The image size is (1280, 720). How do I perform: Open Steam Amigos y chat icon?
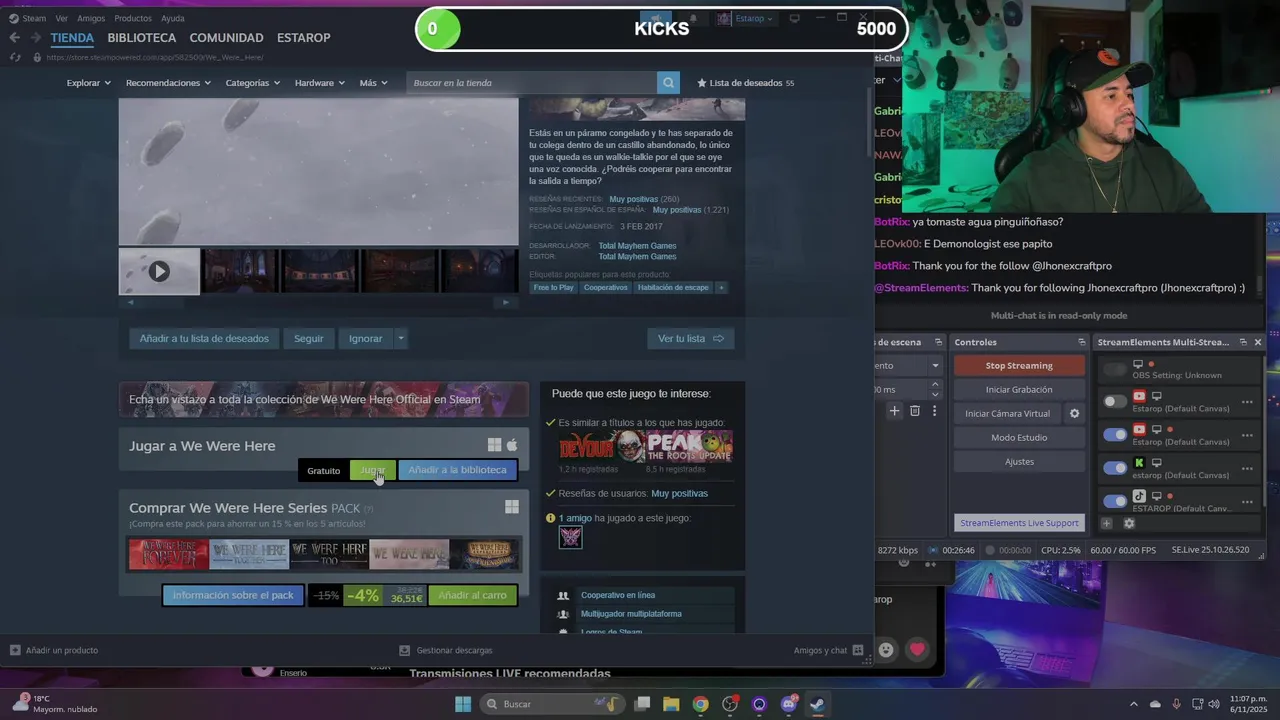(858, 650)
